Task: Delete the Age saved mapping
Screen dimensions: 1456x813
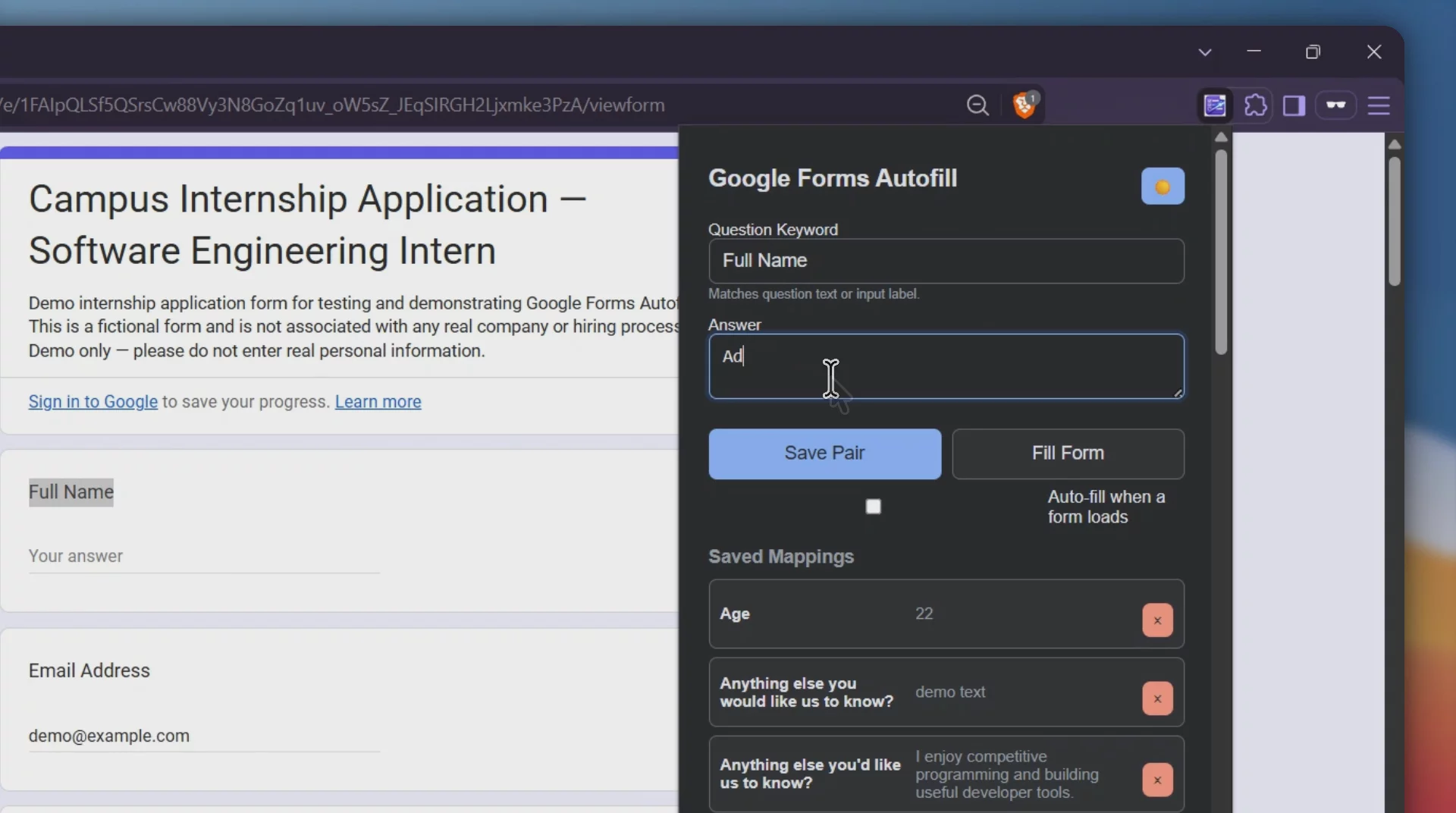Action: [1157, 620]
